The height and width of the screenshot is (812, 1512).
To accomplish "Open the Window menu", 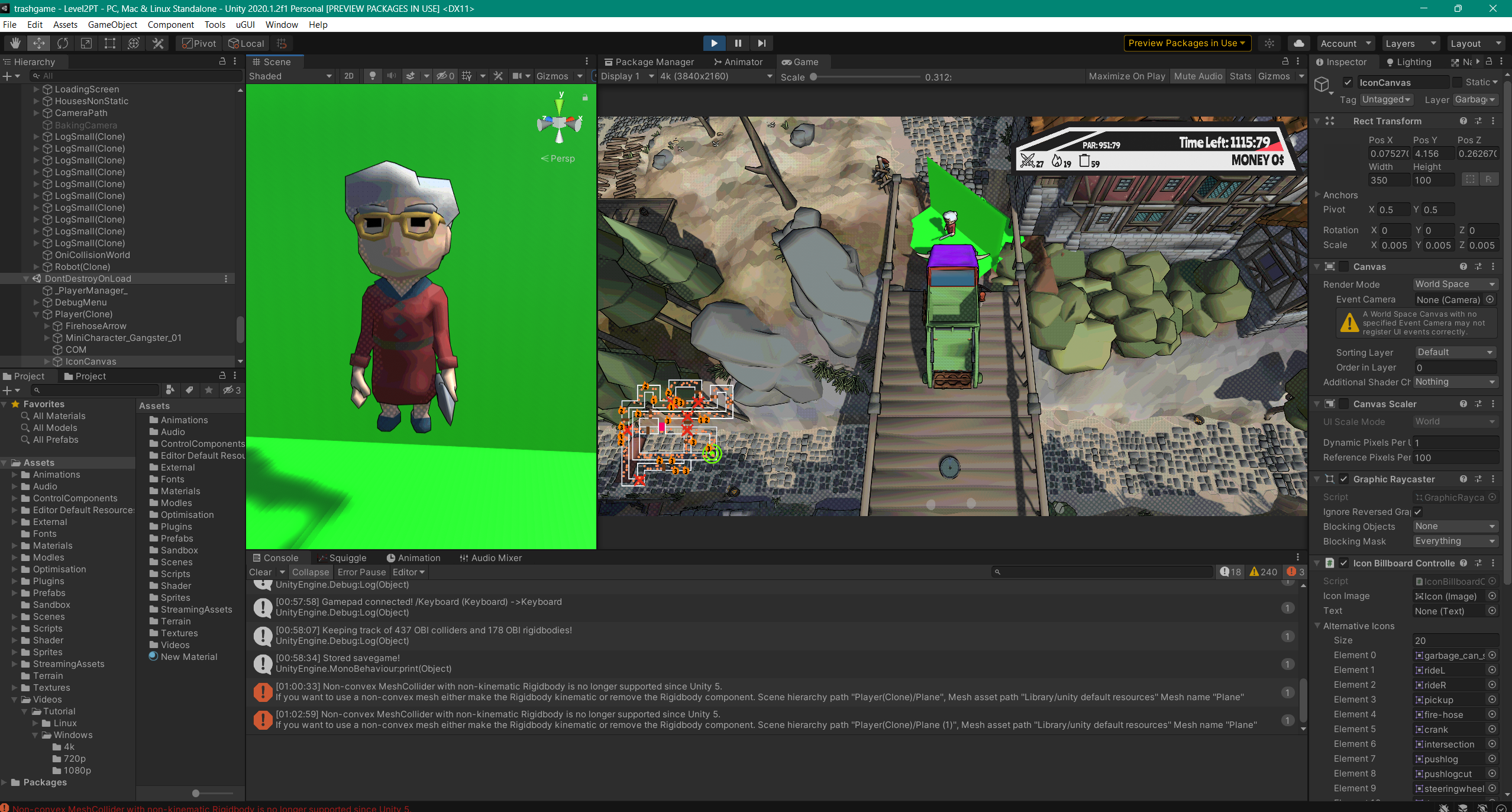I will (x=282, y=24).
